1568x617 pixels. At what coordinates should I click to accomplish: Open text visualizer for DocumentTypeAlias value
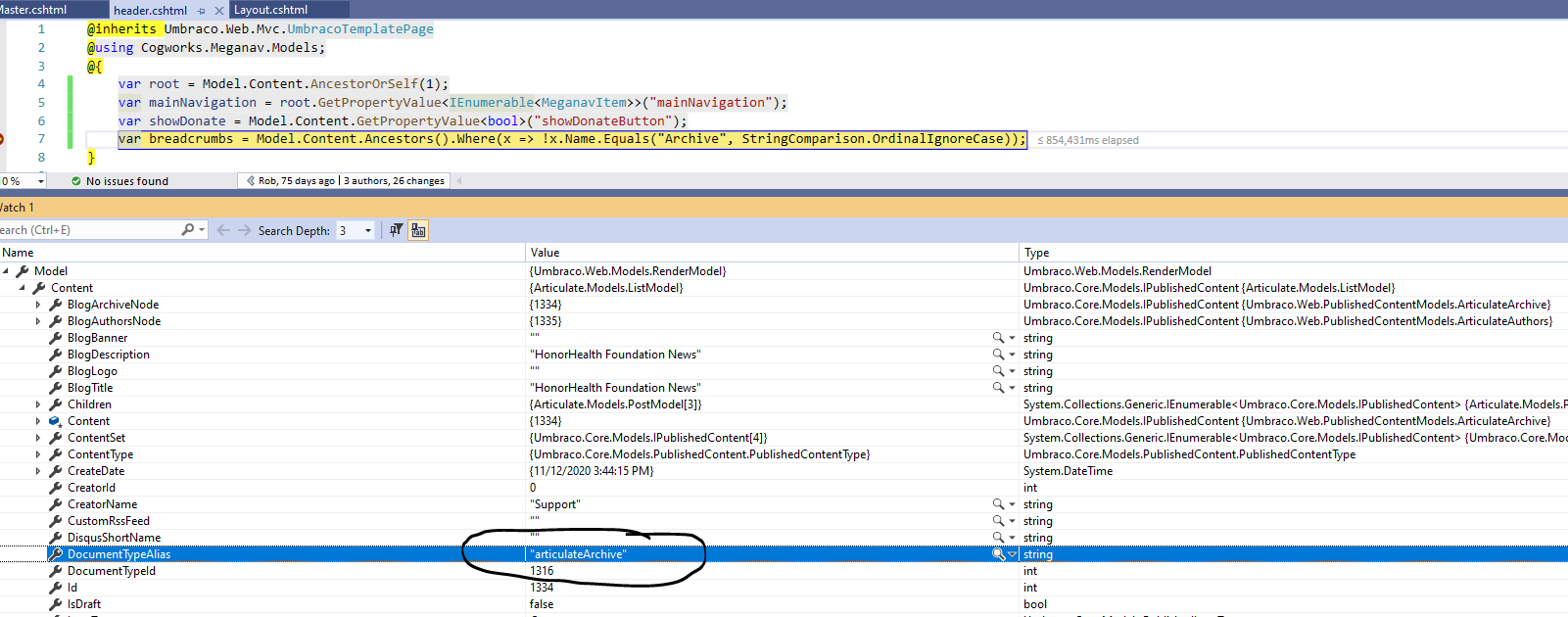click(x=998, y=554)
